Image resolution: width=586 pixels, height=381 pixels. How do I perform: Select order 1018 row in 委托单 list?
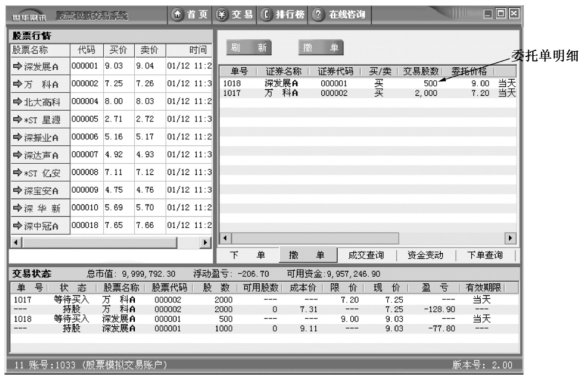point(368,83)
